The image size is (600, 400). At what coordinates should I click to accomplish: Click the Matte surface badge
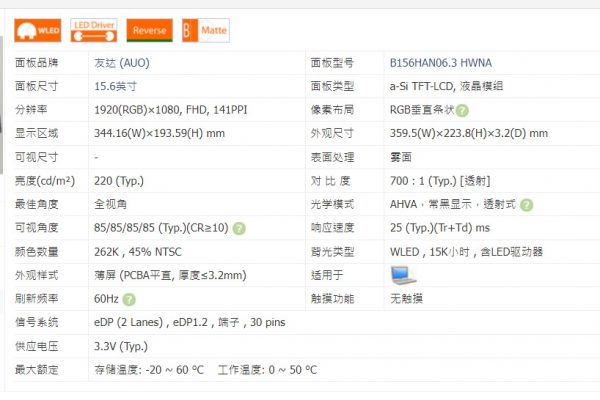205,31
